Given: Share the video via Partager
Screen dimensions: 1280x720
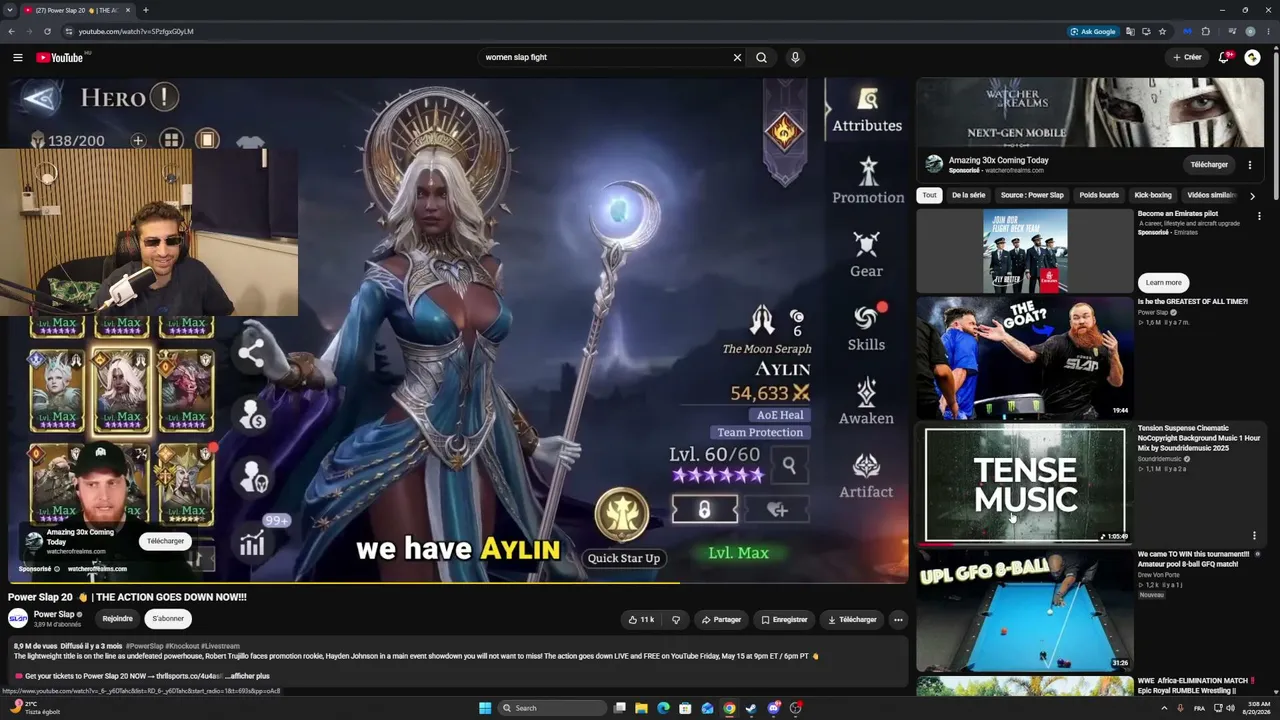Looking at the screenshot, I should click(x=721, y=620).
